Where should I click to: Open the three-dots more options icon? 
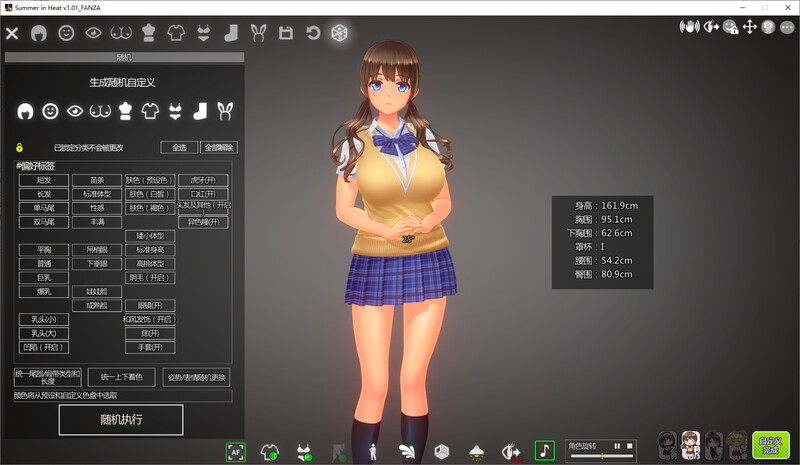pyautogui.click(x=787, y=27)
